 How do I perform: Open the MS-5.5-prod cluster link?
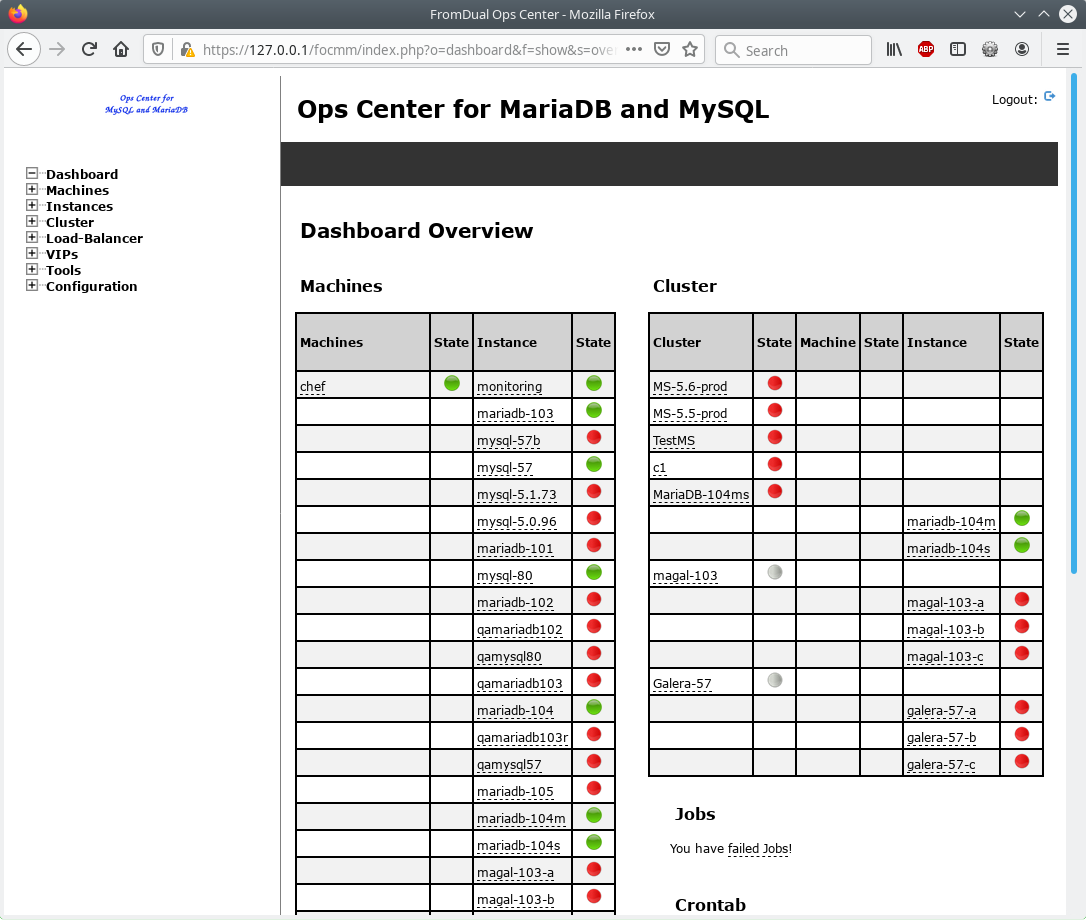tap(690, 414)
